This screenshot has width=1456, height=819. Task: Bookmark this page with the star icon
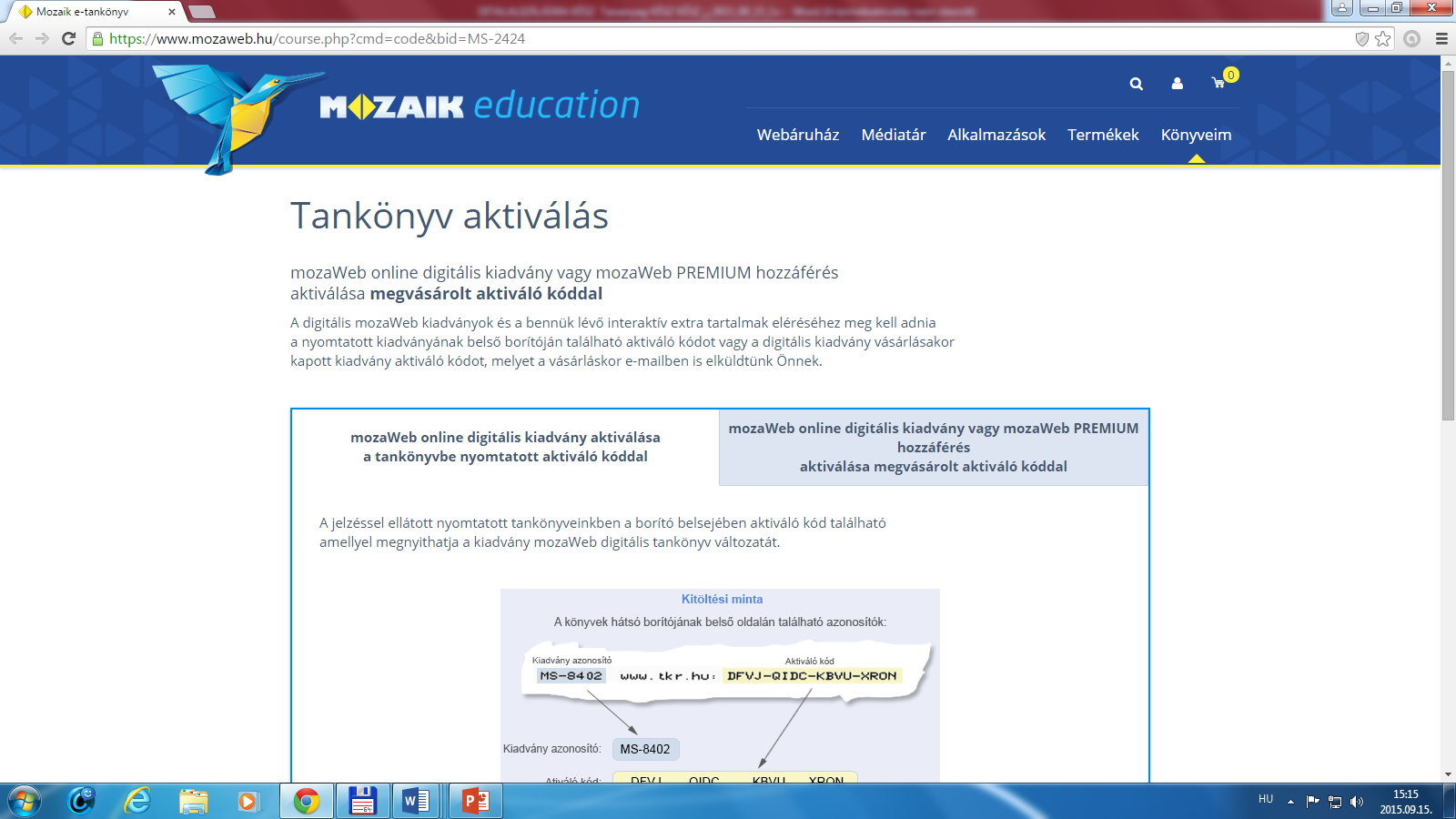click(1383, 38)
